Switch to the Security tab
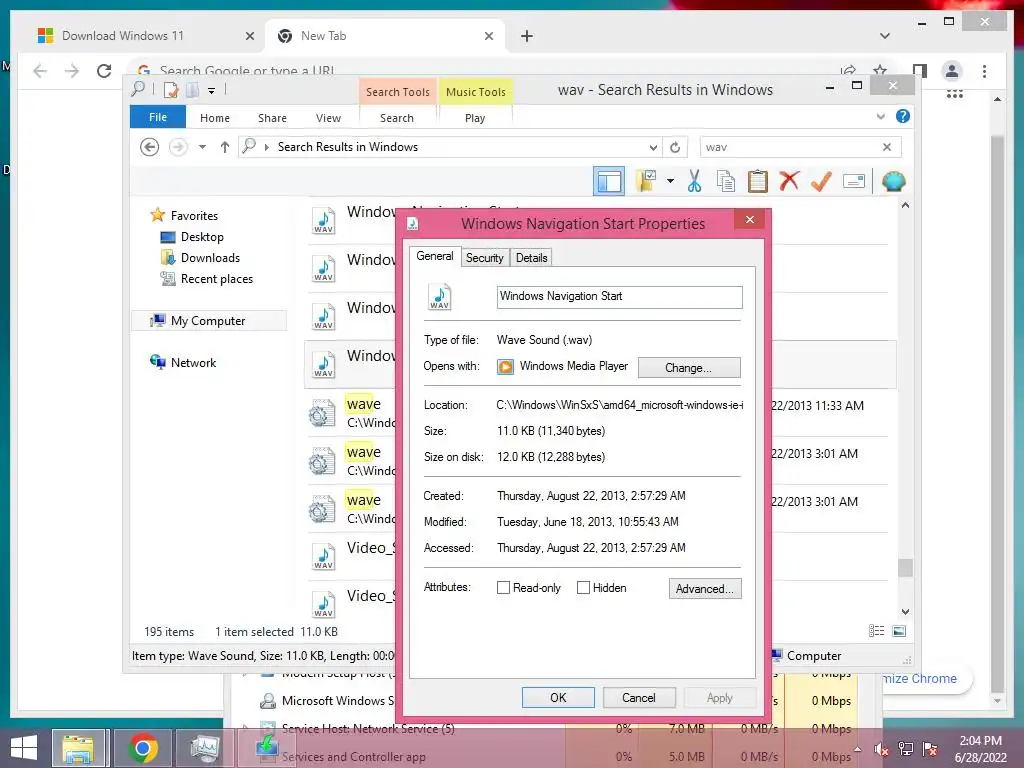This screenshot has width=1024, height=768. (485, 258)
